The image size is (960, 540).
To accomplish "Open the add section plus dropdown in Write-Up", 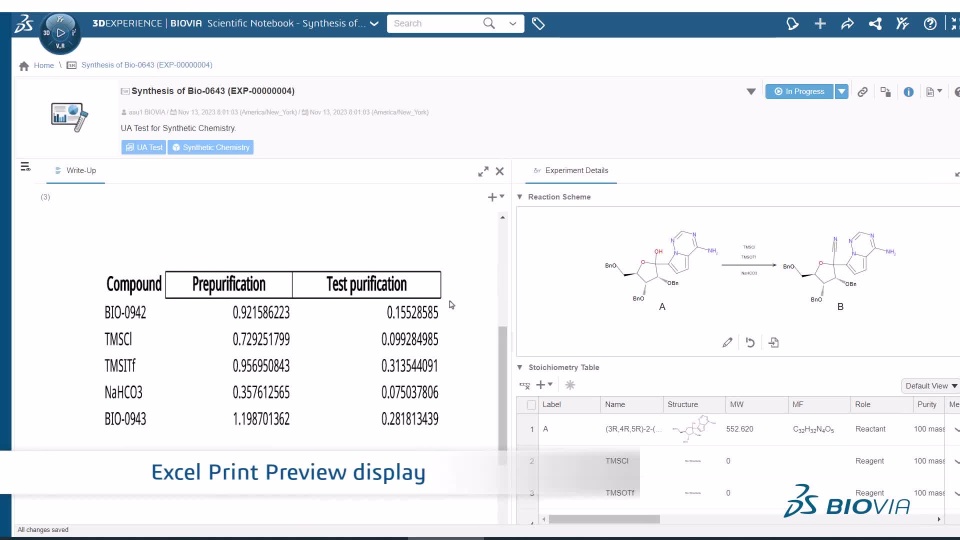I will tap(495, 197).
